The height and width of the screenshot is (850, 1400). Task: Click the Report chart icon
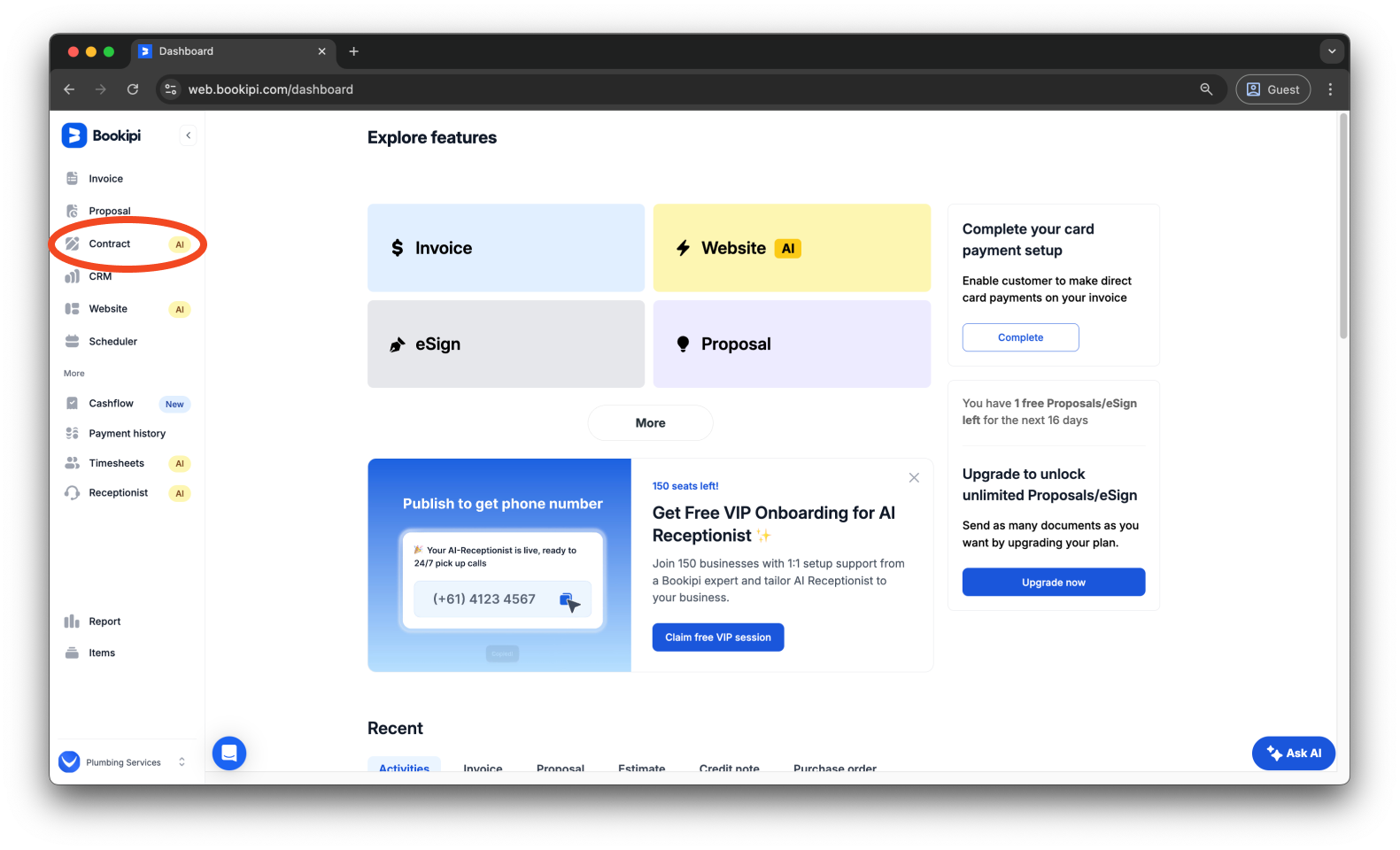73,622
